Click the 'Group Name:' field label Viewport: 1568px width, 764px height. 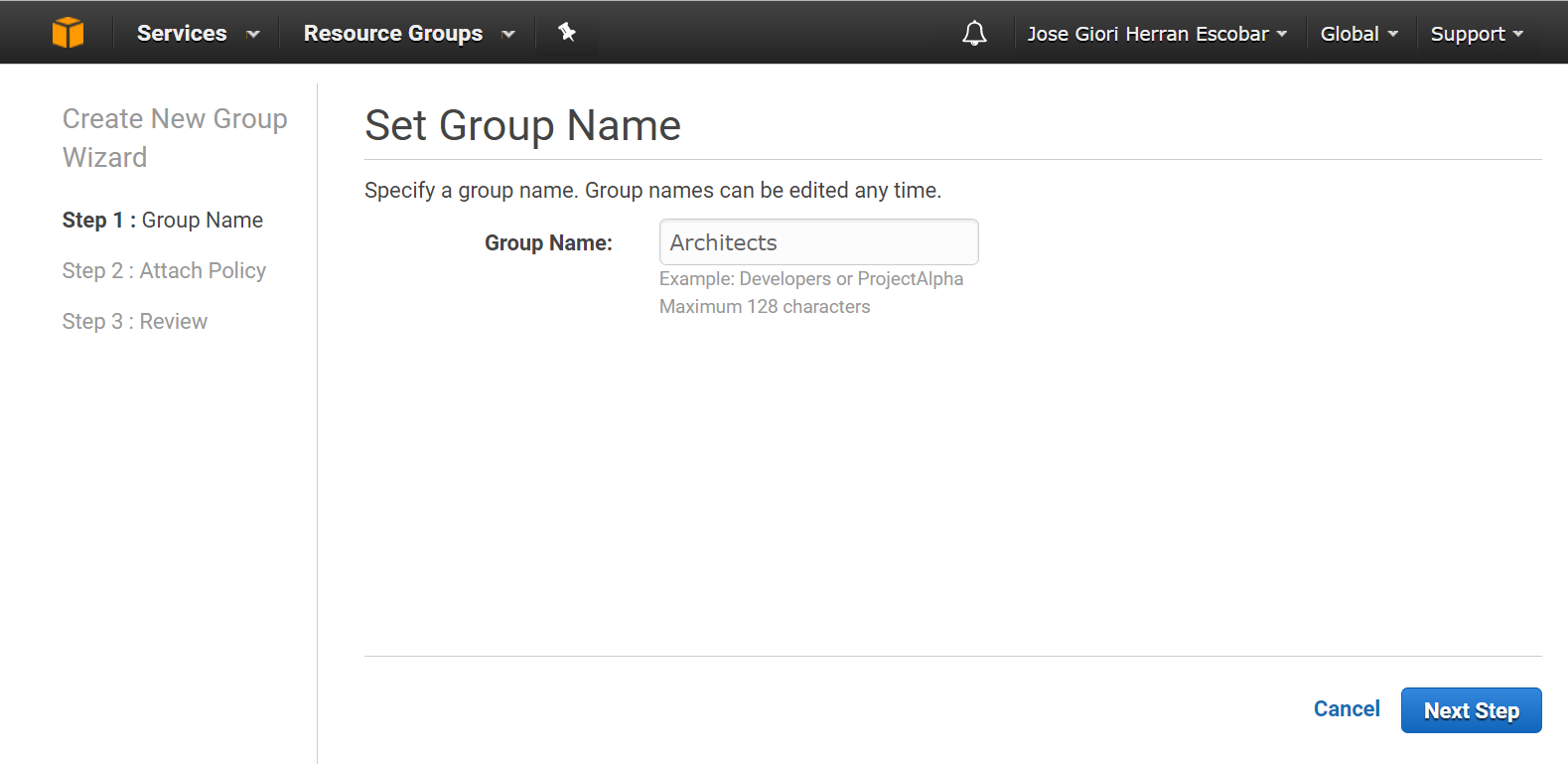click(x=548, y=242)
